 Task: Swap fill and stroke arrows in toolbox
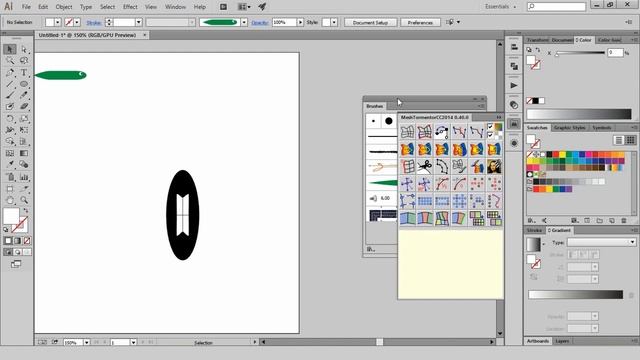(x=25, y=211)
